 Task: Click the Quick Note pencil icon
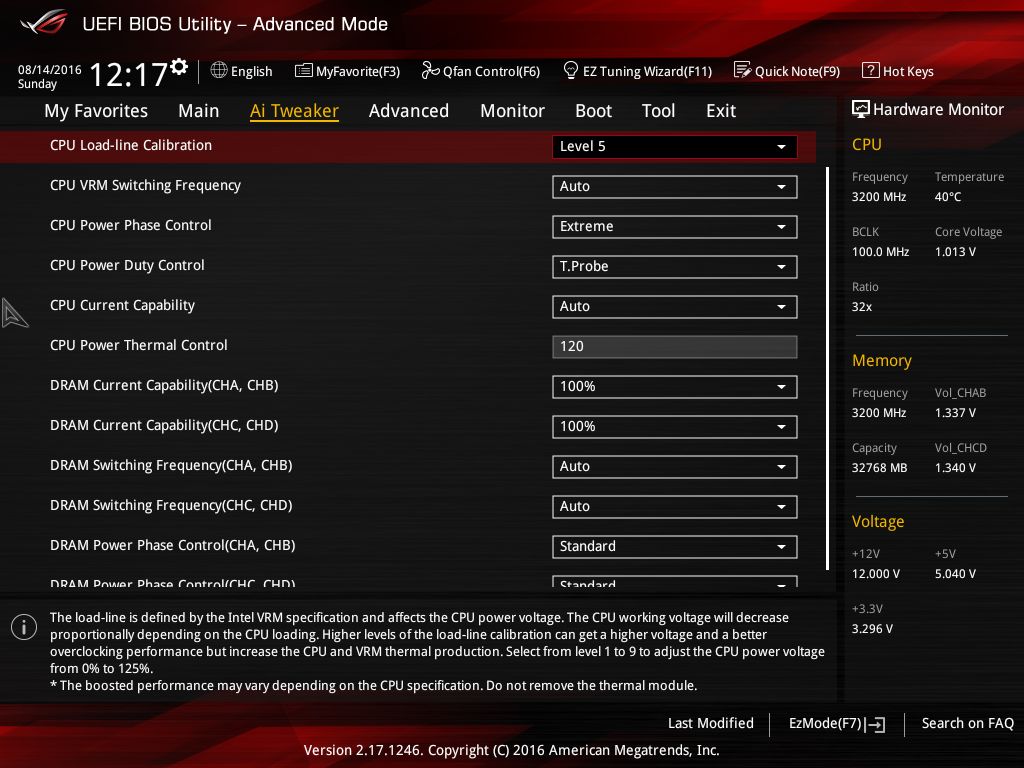pos(743,70)
